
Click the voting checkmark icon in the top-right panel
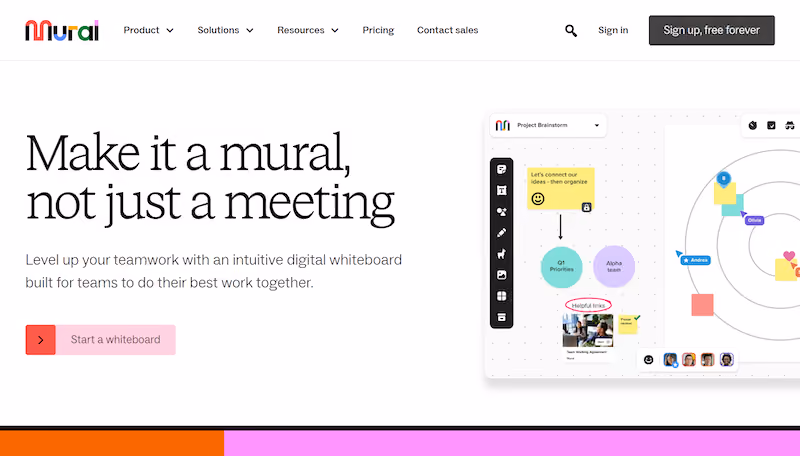(771, 125)
